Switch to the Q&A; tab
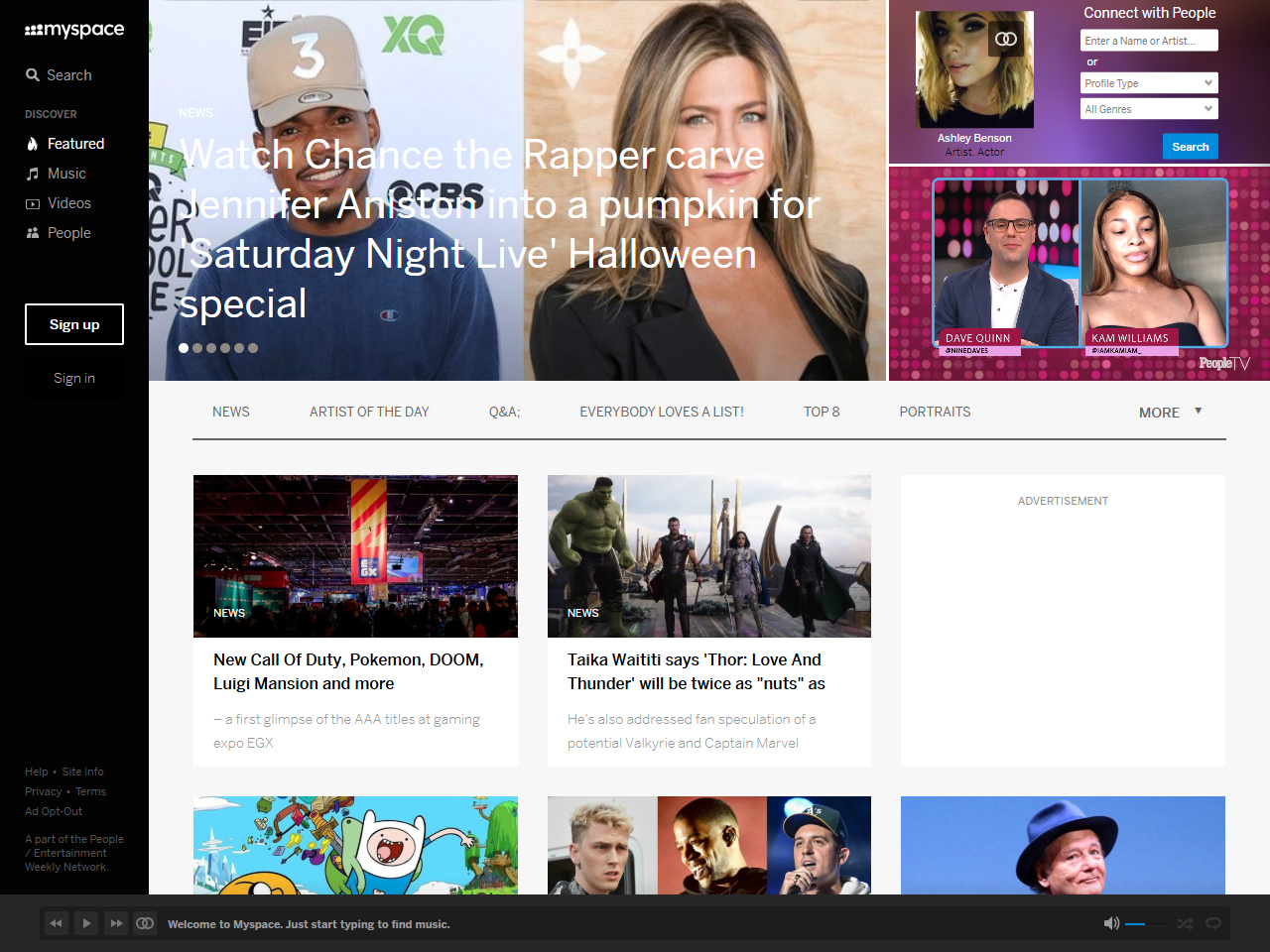This screenshot has width=1270, height=952. click(x=504, y=412)
